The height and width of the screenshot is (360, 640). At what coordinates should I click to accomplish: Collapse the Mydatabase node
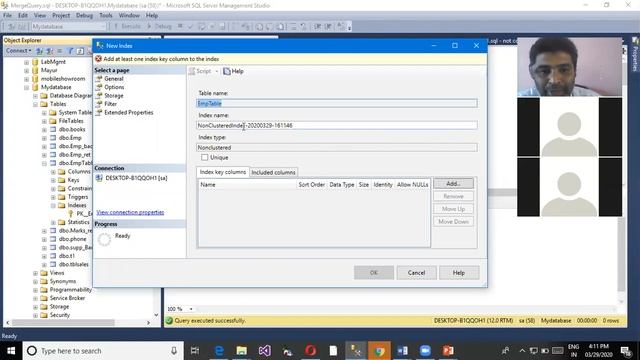pyautogui.click(x=27, y=87)
